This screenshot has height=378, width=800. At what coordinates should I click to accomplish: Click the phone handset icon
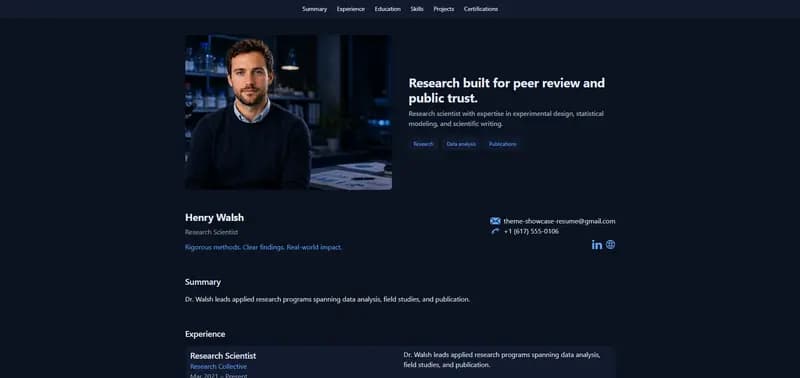coord(495,232)
